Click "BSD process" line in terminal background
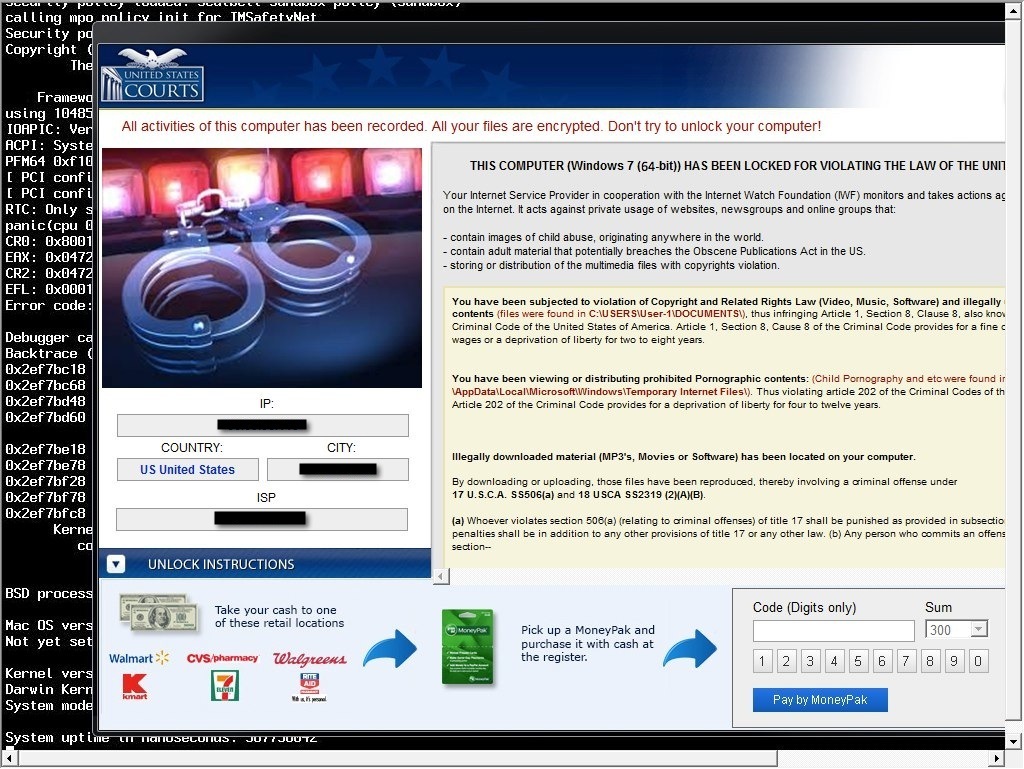The width and height of the screenshot is (1024, 769). click(x=48, y=593)
